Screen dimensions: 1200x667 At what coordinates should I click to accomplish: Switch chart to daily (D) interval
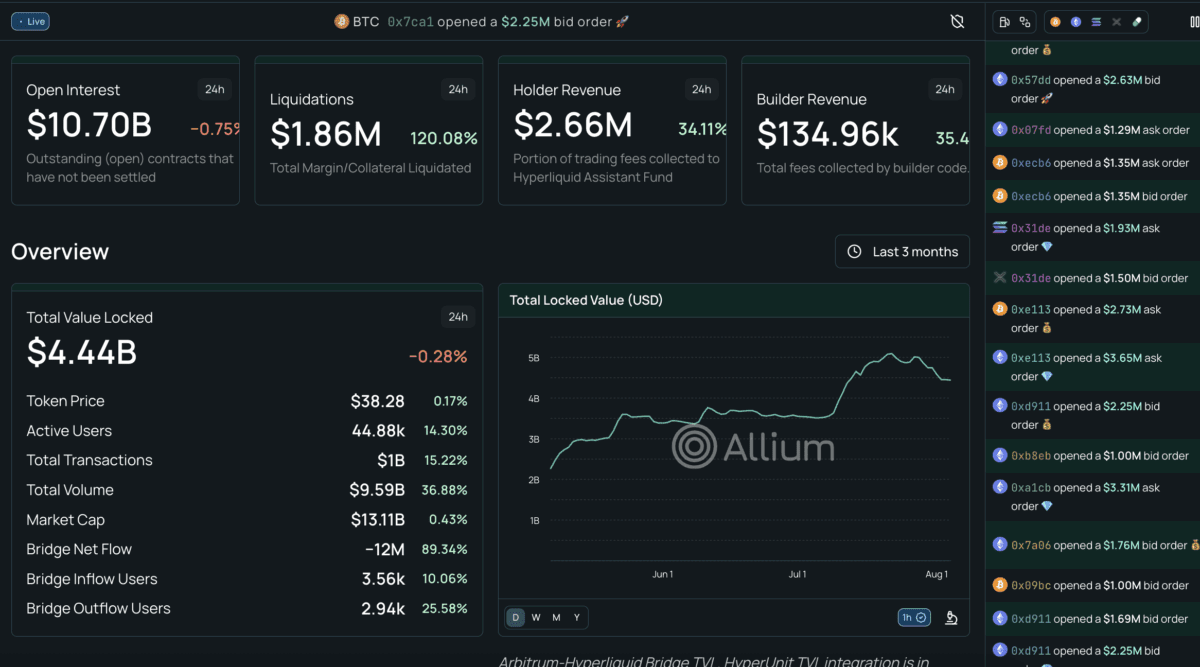[516, 618]
